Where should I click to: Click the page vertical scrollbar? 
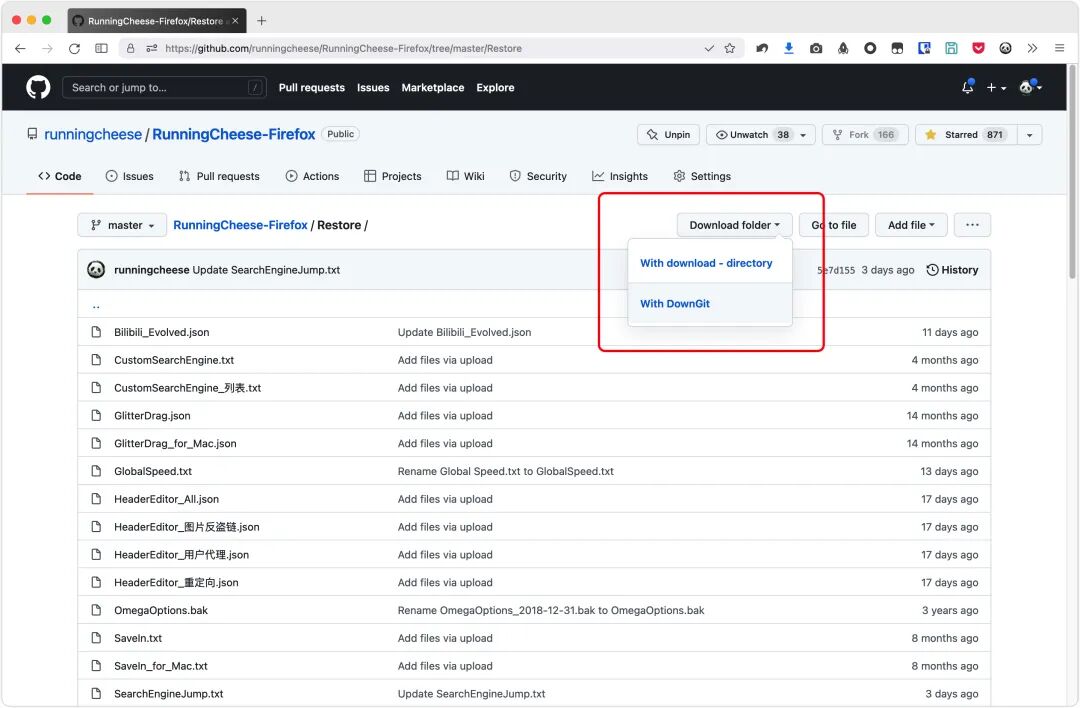(x=1072, y=172)
